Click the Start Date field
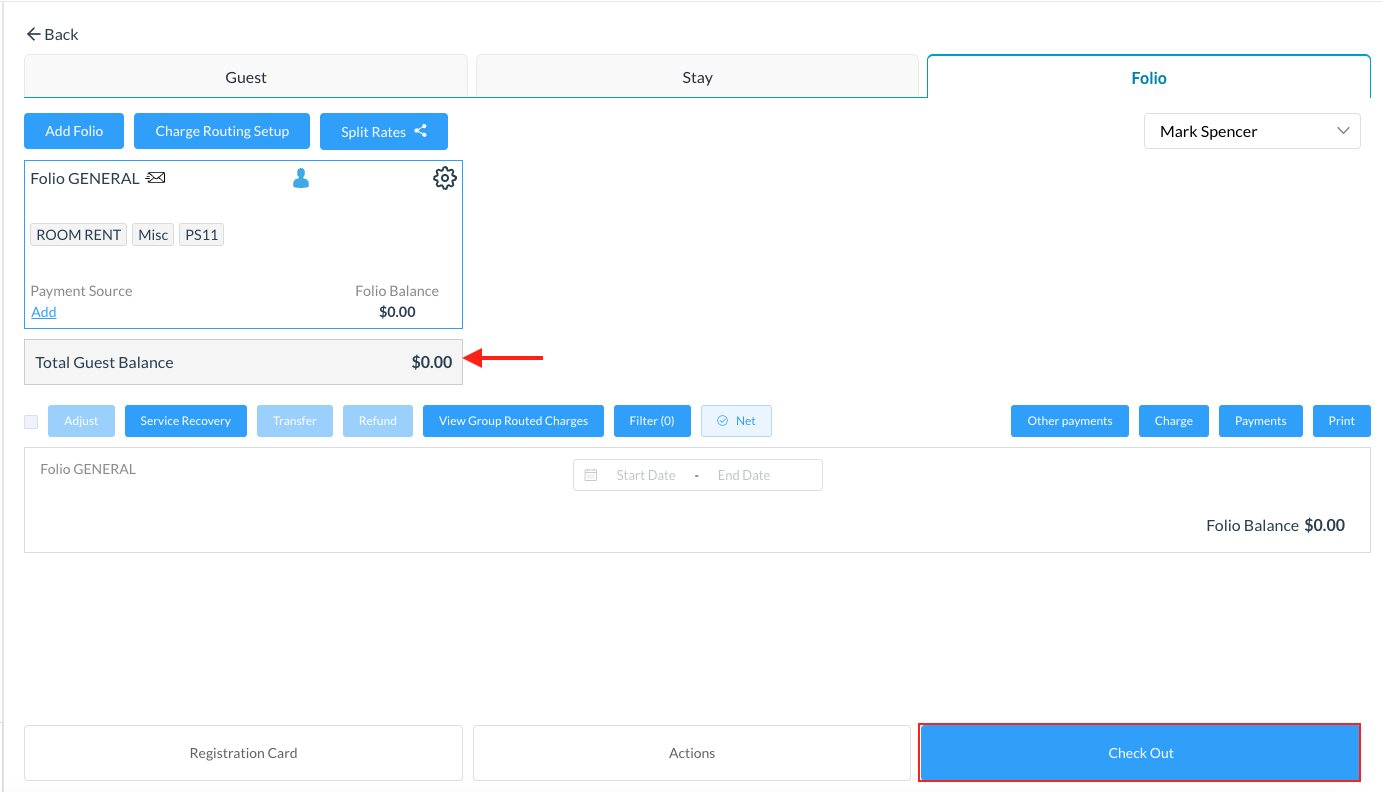1382x792 pixels. (x=646, y=475)
